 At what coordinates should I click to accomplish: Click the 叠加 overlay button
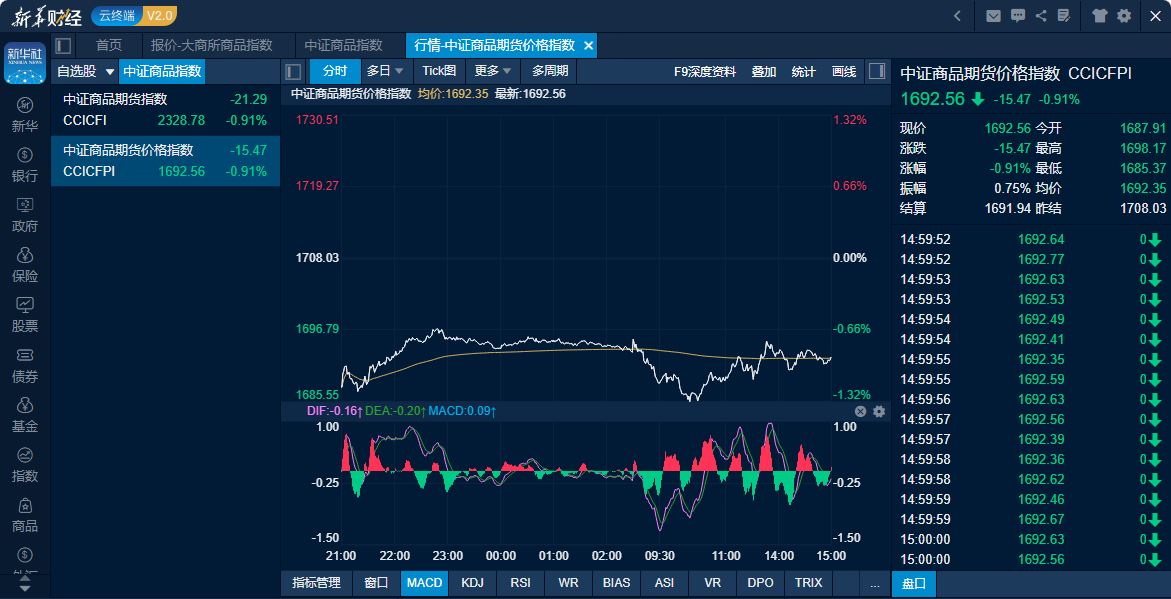coord(763,72)
